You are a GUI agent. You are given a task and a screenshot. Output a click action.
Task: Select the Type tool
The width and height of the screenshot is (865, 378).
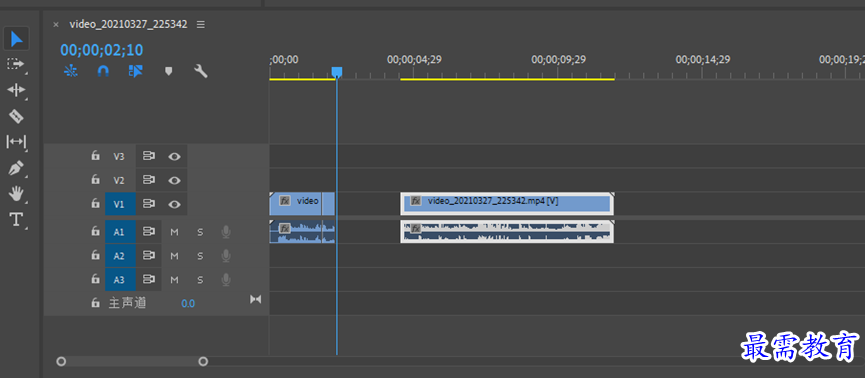pos(16,220)
